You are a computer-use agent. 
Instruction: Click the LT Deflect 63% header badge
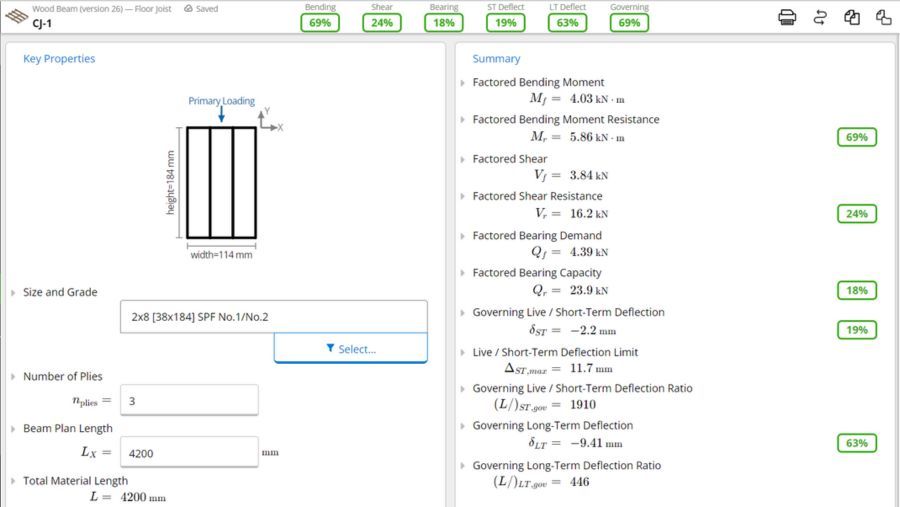[x=567, y=23]
